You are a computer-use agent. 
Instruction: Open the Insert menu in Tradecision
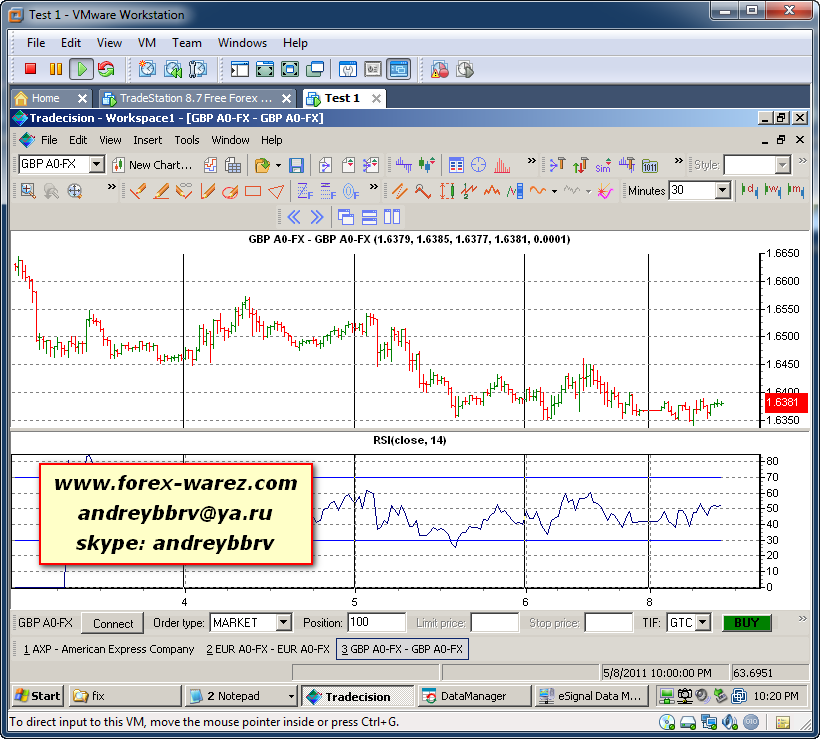(147, 140)
